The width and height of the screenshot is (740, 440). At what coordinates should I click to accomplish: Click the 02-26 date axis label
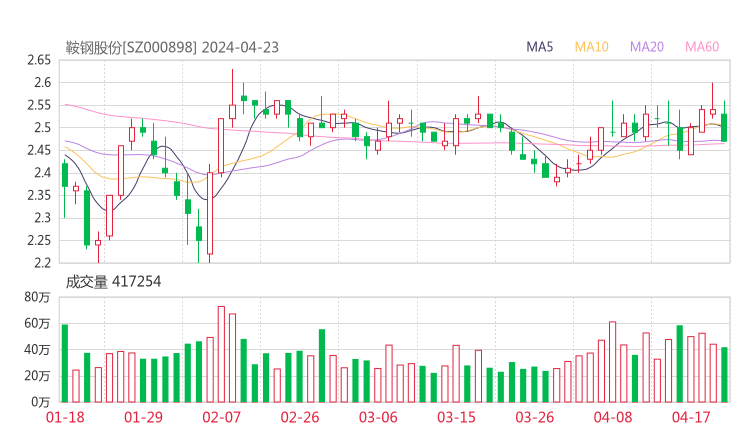[x=300, y=417]
